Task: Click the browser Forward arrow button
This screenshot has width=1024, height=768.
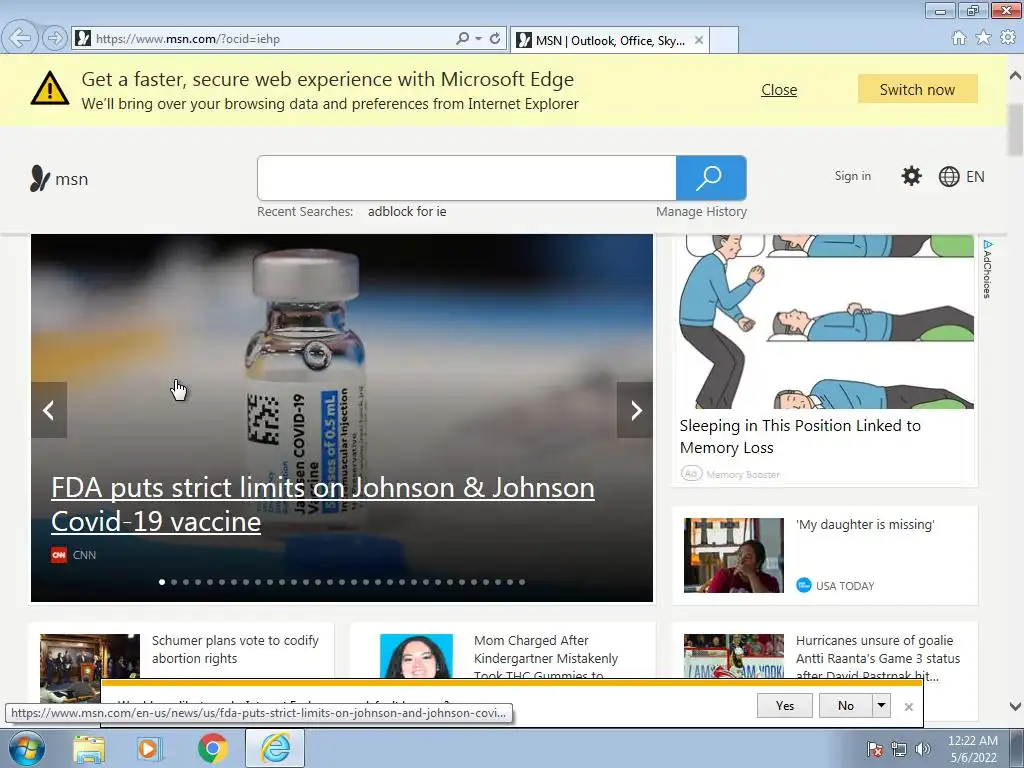Action: click(x=55, y=39)
